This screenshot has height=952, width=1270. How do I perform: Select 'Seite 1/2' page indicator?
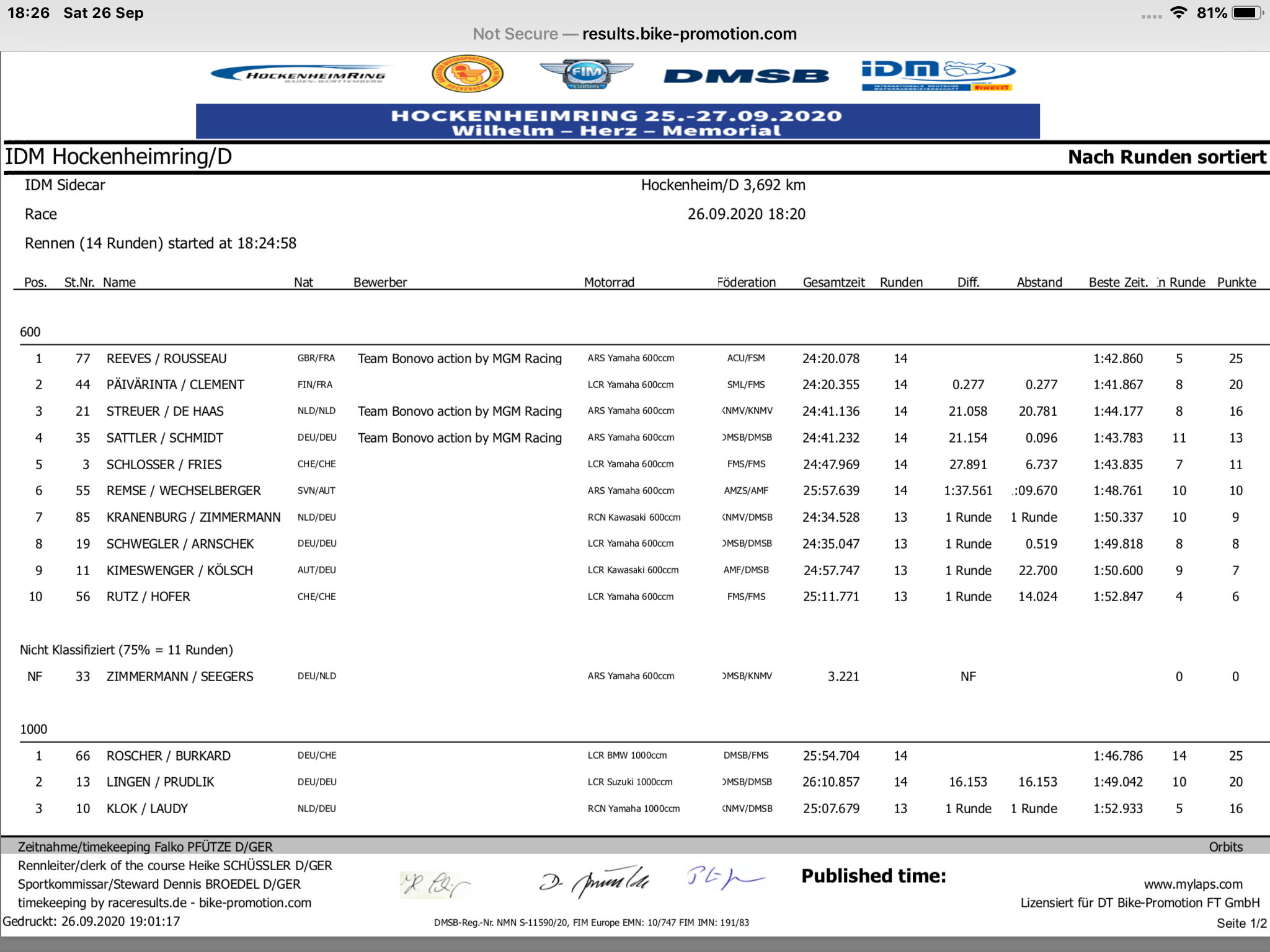click(1241, 923)
